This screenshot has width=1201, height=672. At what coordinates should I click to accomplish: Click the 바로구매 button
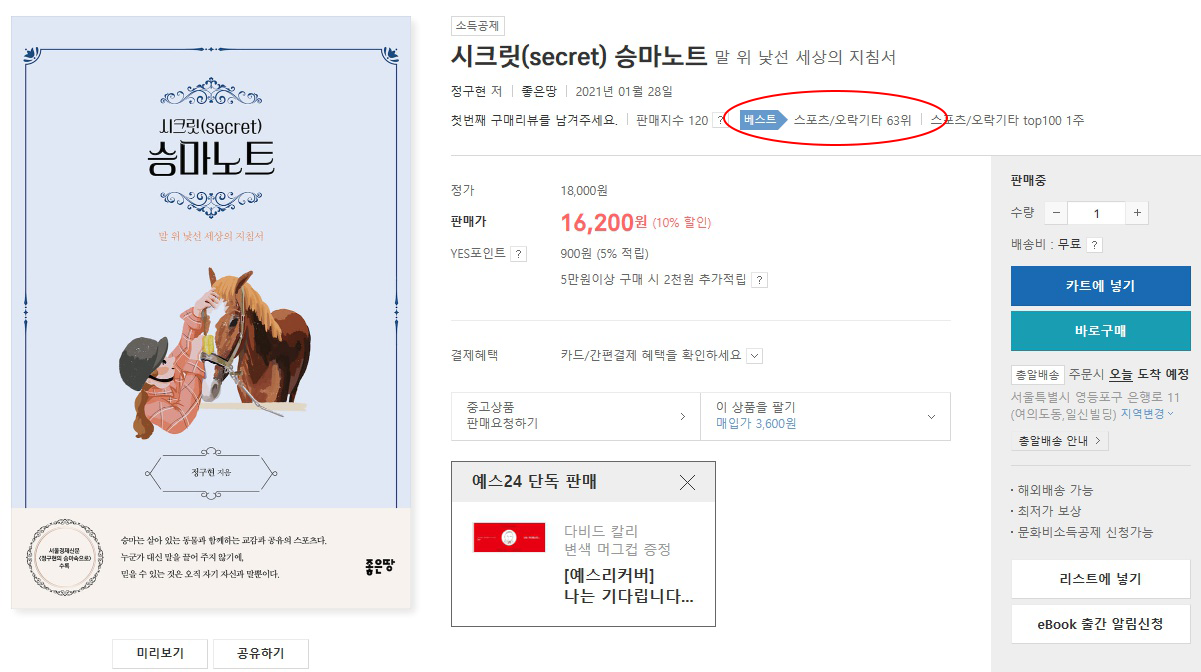(1101, 331)
